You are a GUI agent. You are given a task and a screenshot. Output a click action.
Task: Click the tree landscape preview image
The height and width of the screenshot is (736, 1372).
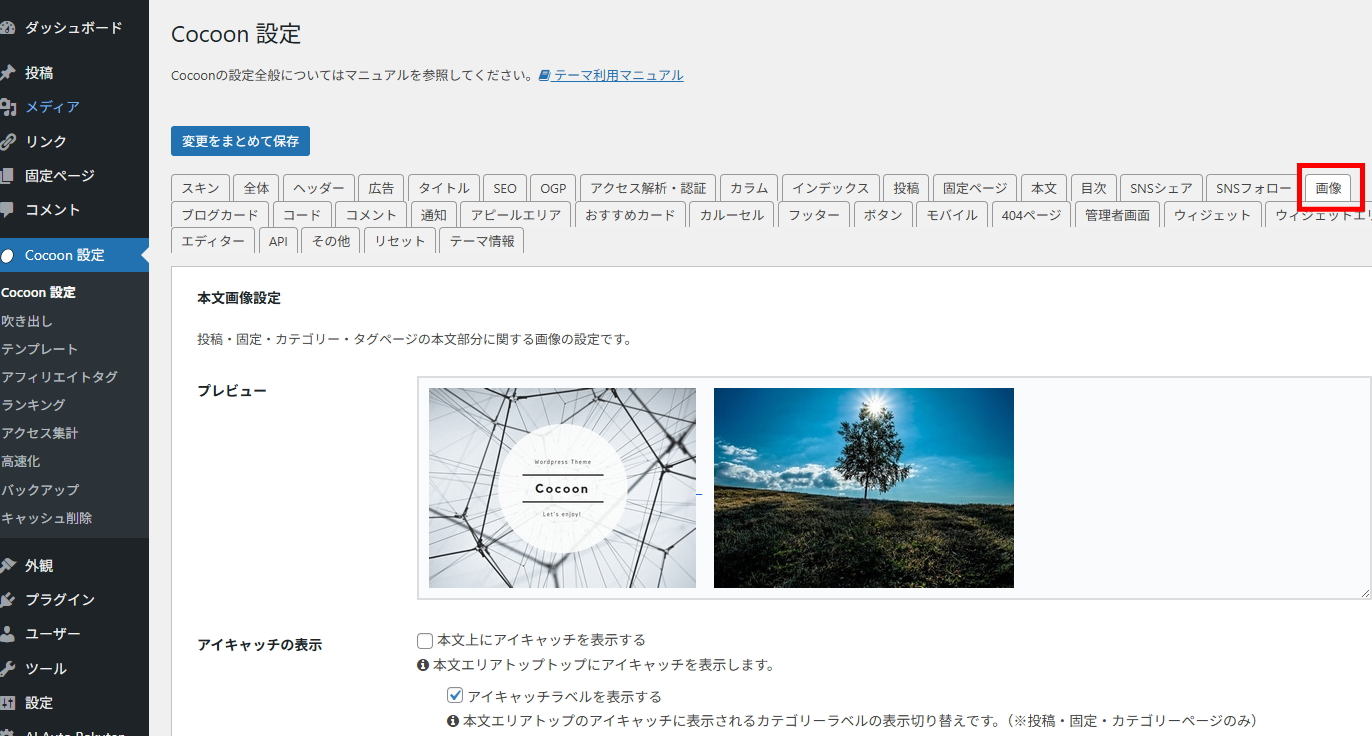point(863,488)
